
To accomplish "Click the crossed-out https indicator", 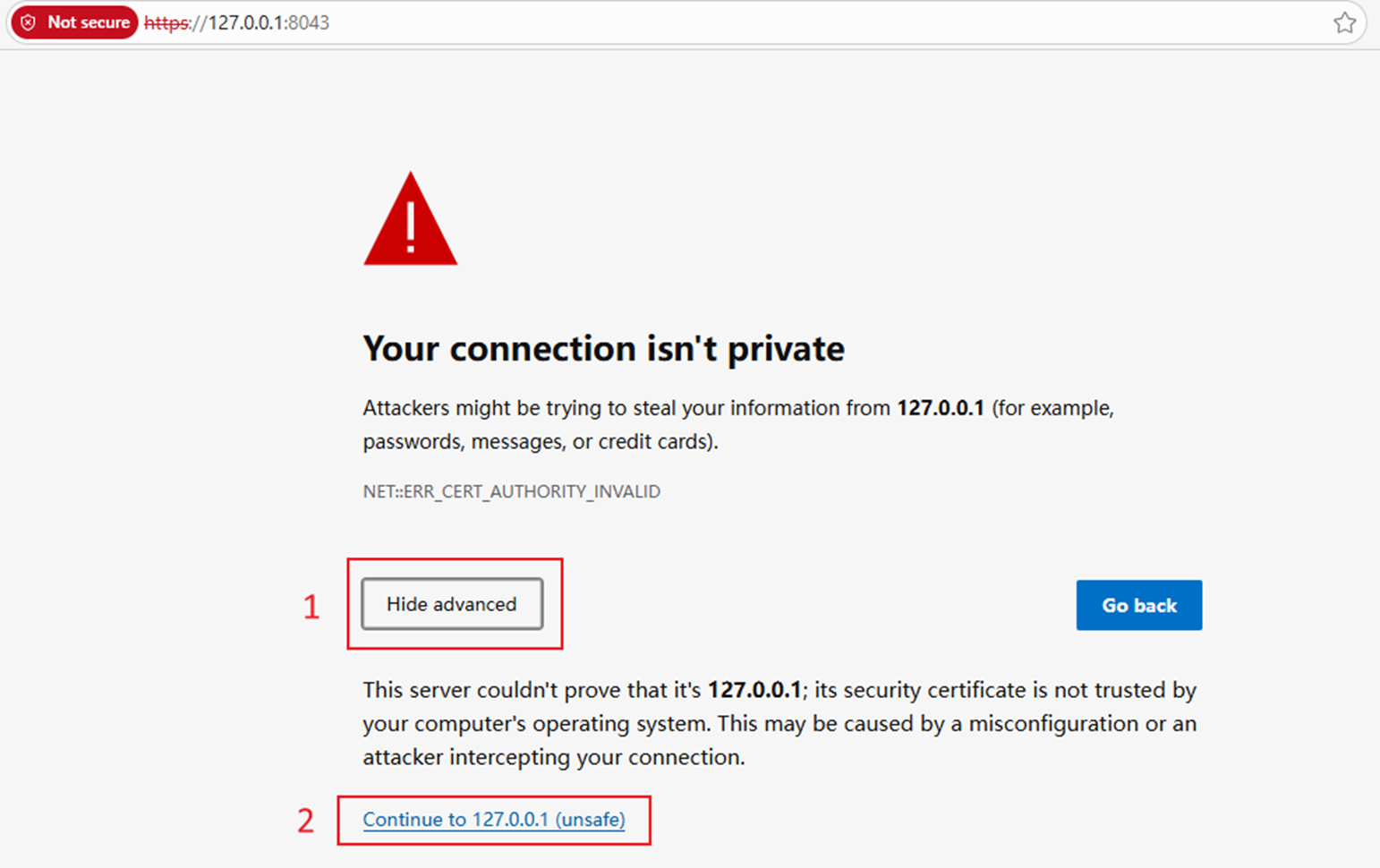I will coord(166,23).
